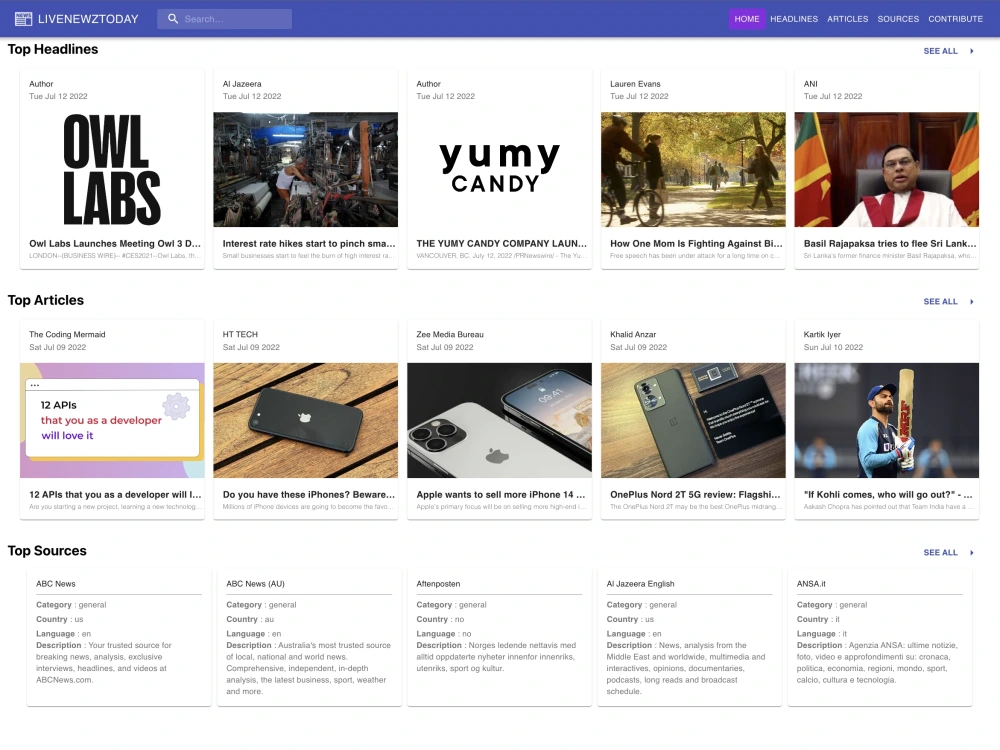Click SEE ALL for Top Headlines
The width and height of the screenshot is (1000, 750).
point(940,51)
